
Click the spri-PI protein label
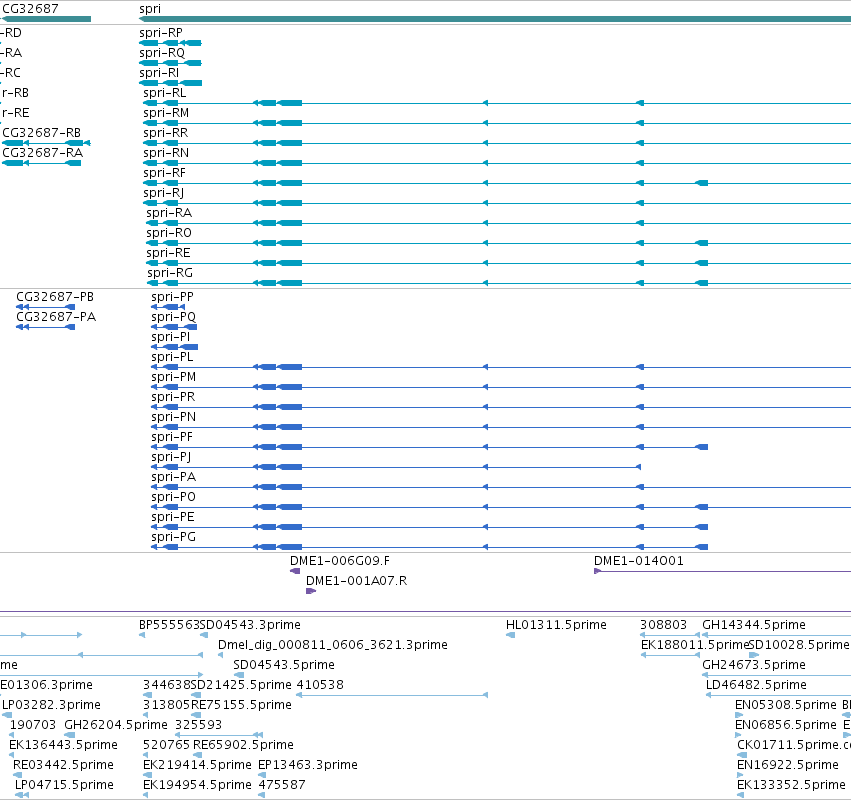pos(170,337)
